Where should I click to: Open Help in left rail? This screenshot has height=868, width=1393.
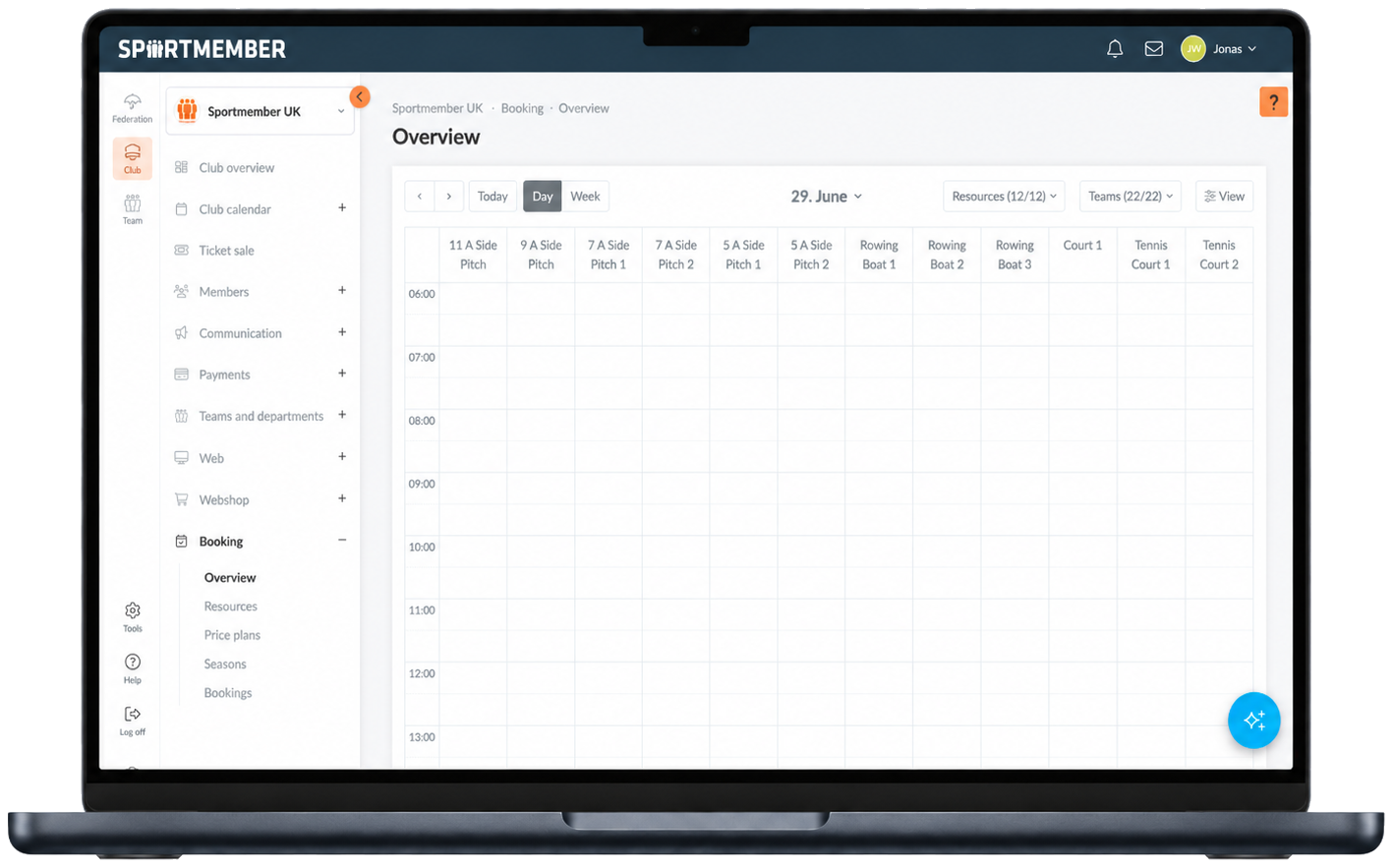tap(132, 668)
